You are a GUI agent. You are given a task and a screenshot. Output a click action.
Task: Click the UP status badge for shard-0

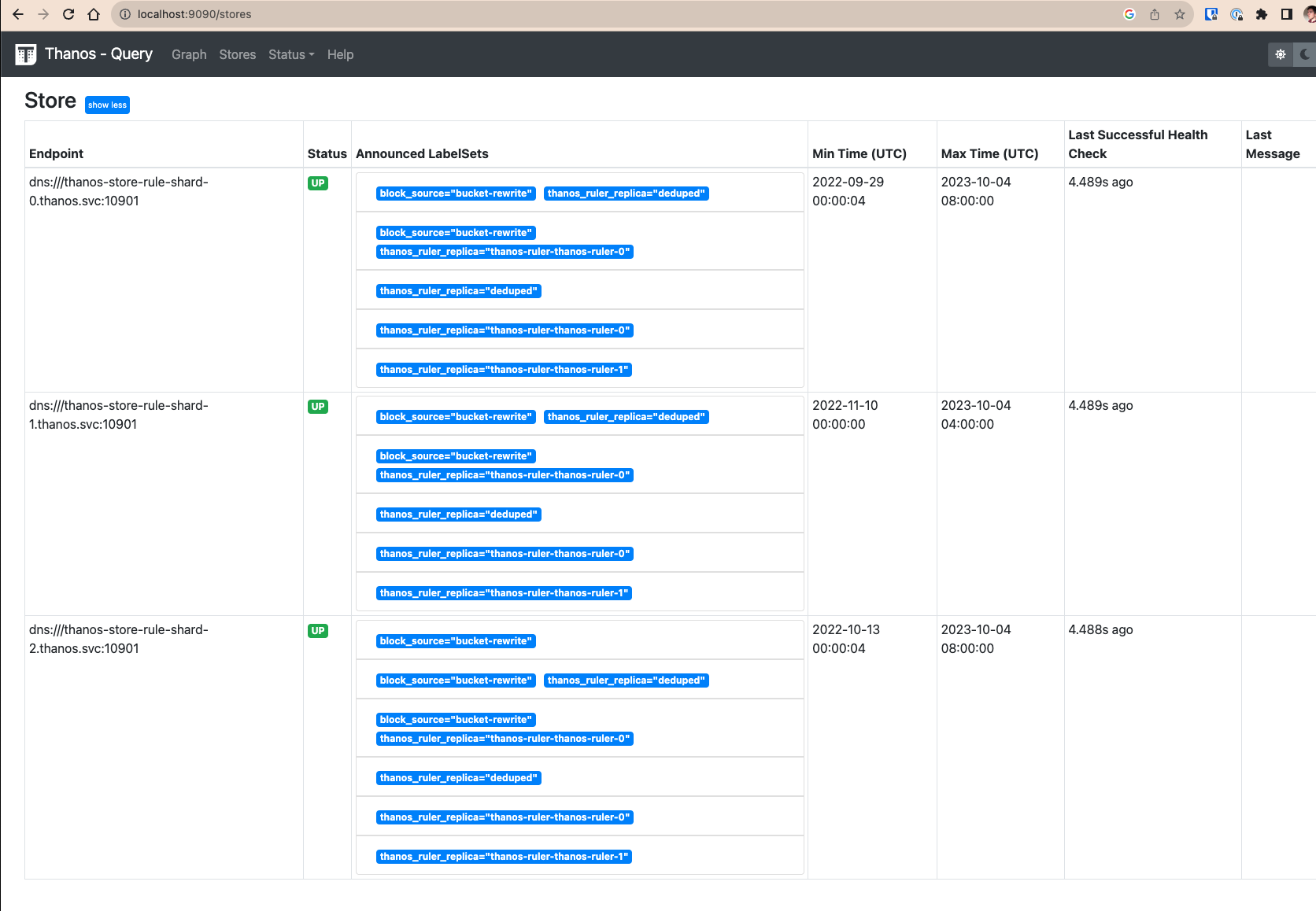coord(318,183)
